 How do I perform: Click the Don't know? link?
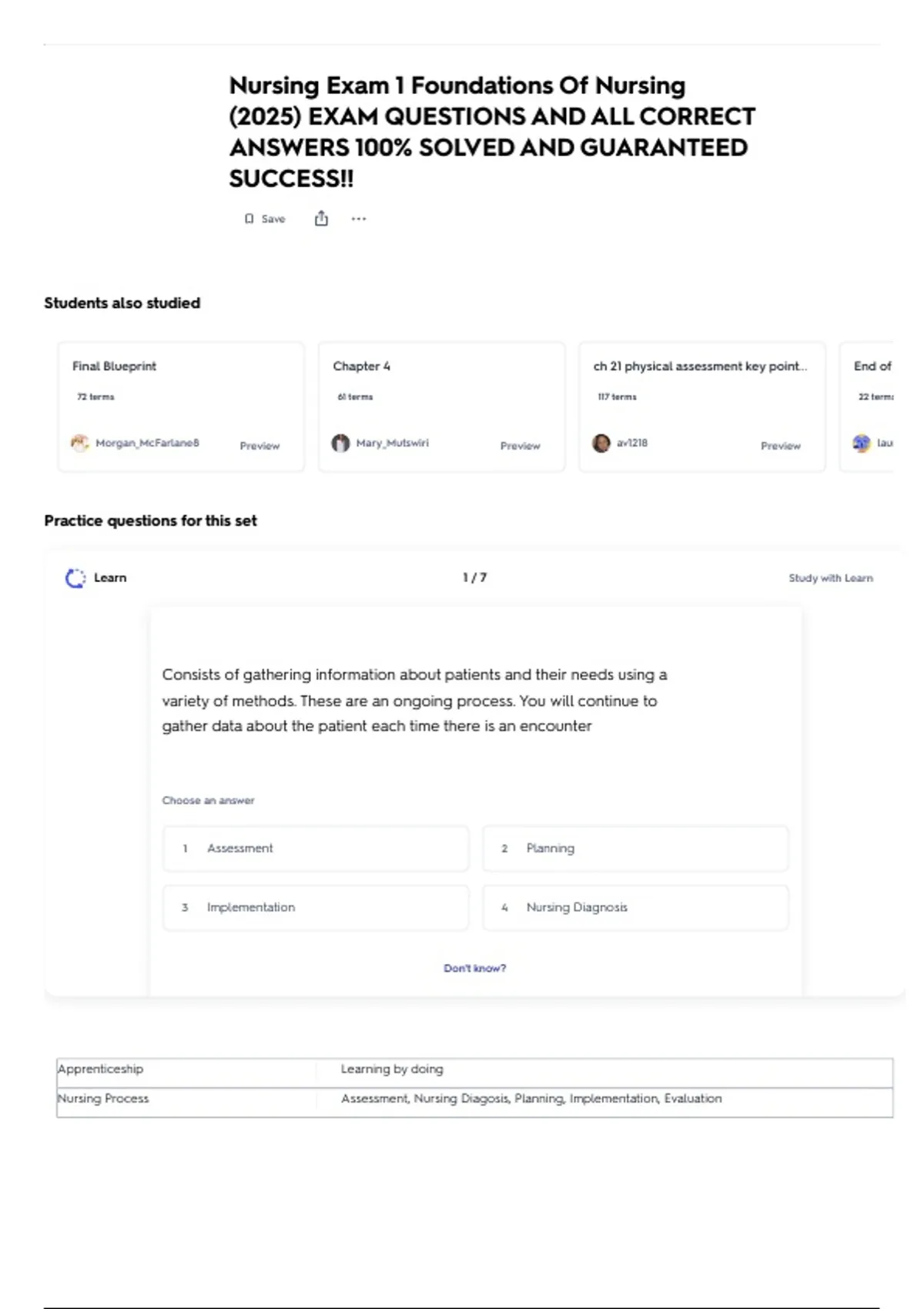coord(475,969)
